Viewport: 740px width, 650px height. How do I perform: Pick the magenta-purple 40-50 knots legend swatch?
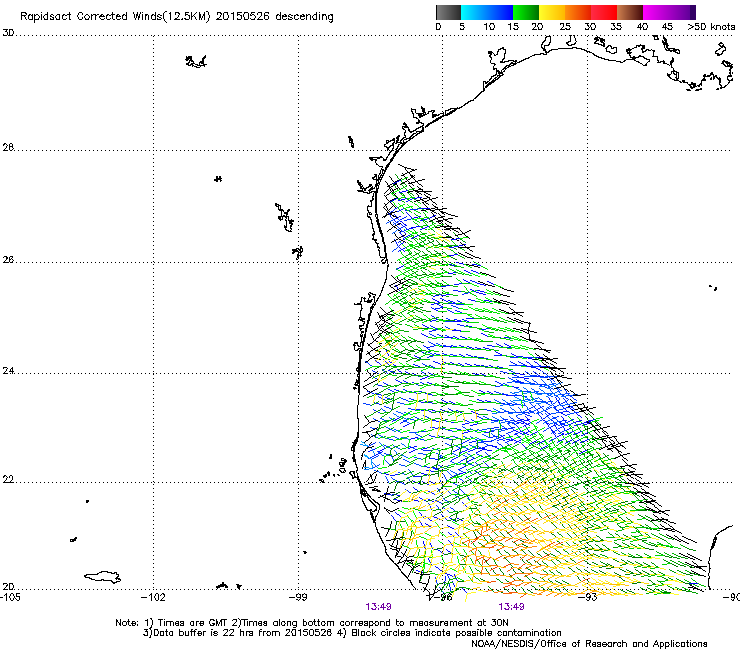(669, 12)
